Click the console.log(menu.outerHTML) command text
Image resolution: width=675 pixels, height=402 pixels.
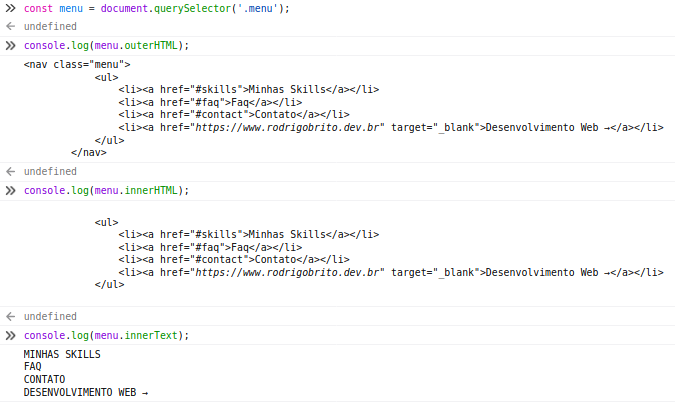[106, 46]
